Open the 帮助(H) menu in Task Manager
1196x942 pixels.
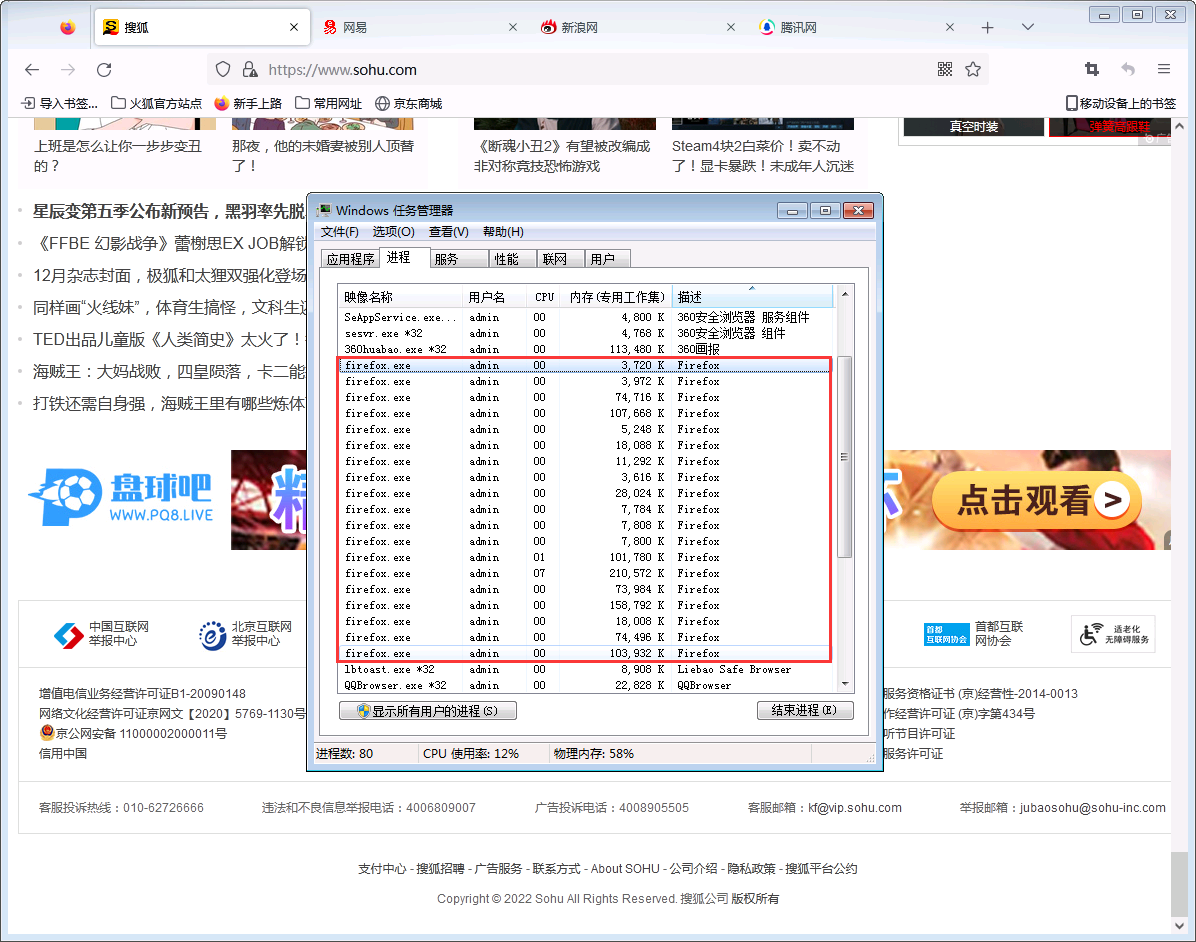coord(503,232)
